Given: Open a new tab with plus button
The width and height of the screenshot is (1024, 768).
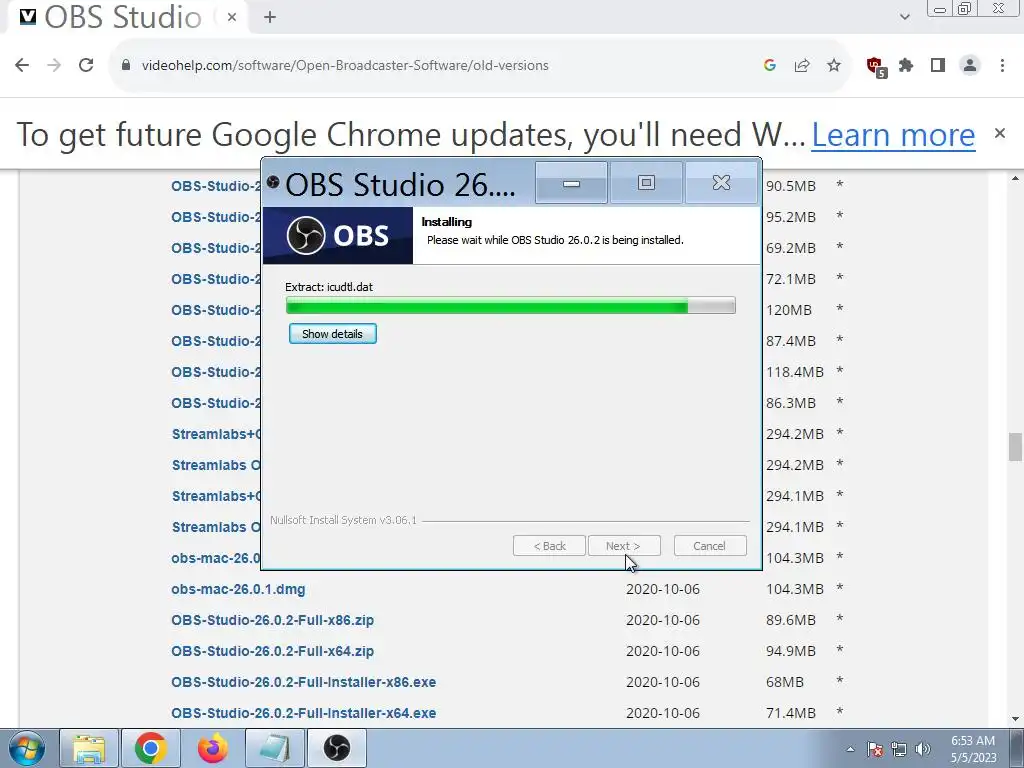Looking at the screenshot, I should point(270,17).
